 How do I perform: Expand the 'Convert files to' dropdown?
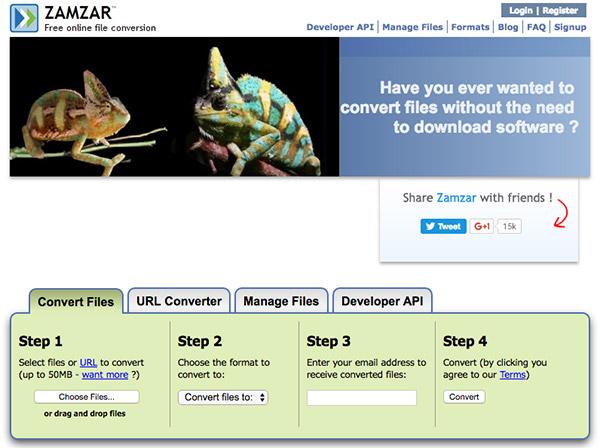(223, 397)
